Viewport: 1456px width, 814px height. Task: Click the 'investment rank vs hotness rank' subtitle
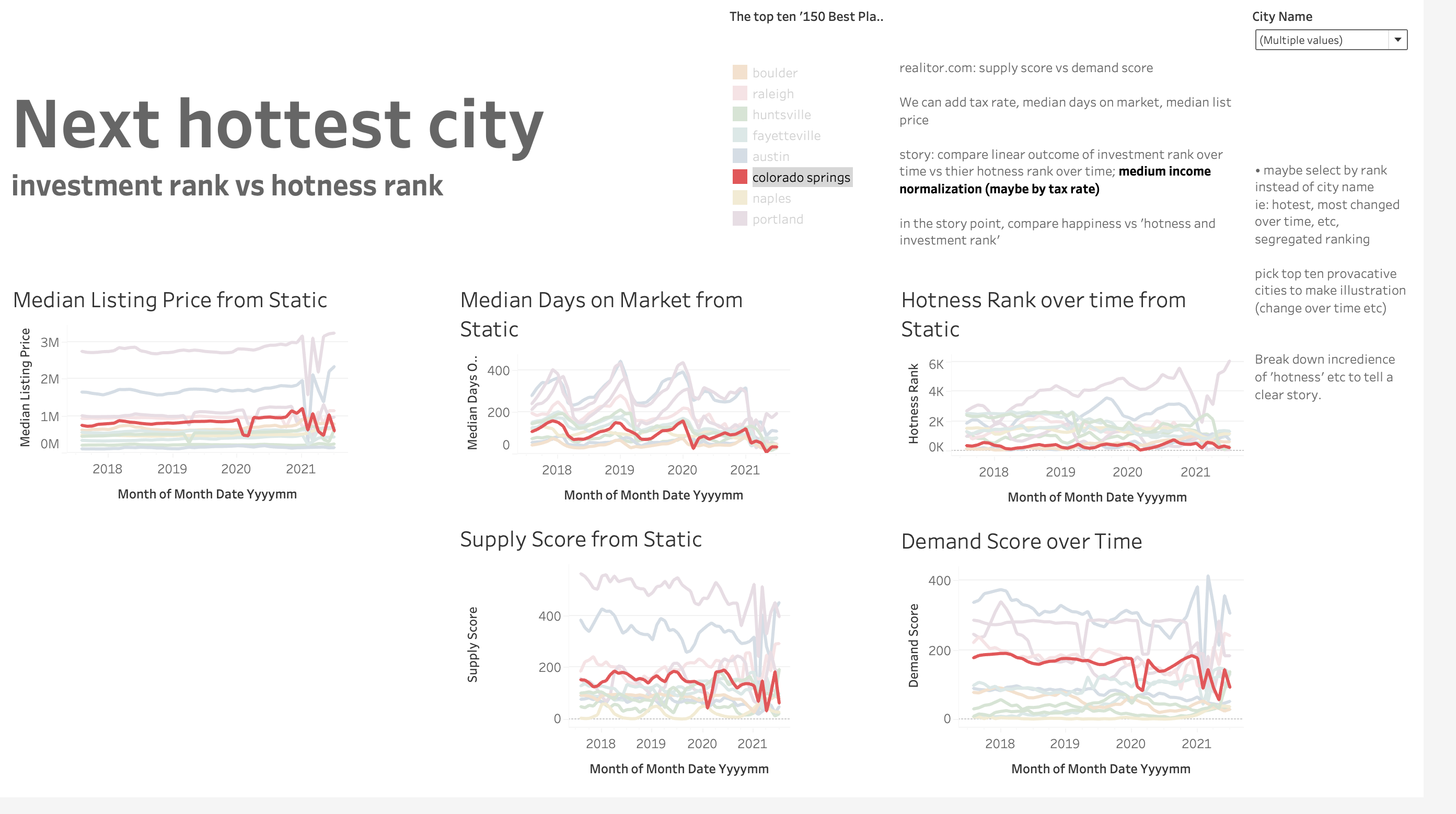click(x=227, y=185)
